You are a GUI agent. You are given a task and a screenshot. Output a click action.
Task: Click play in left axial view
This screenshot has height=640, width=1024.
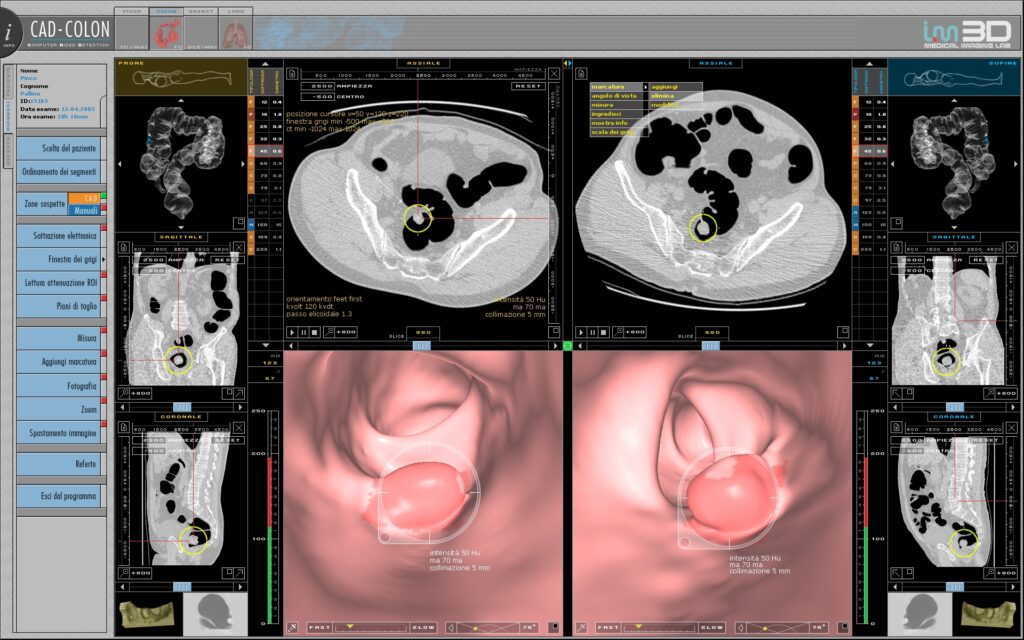pyautogui.click(x=291, y=331)
